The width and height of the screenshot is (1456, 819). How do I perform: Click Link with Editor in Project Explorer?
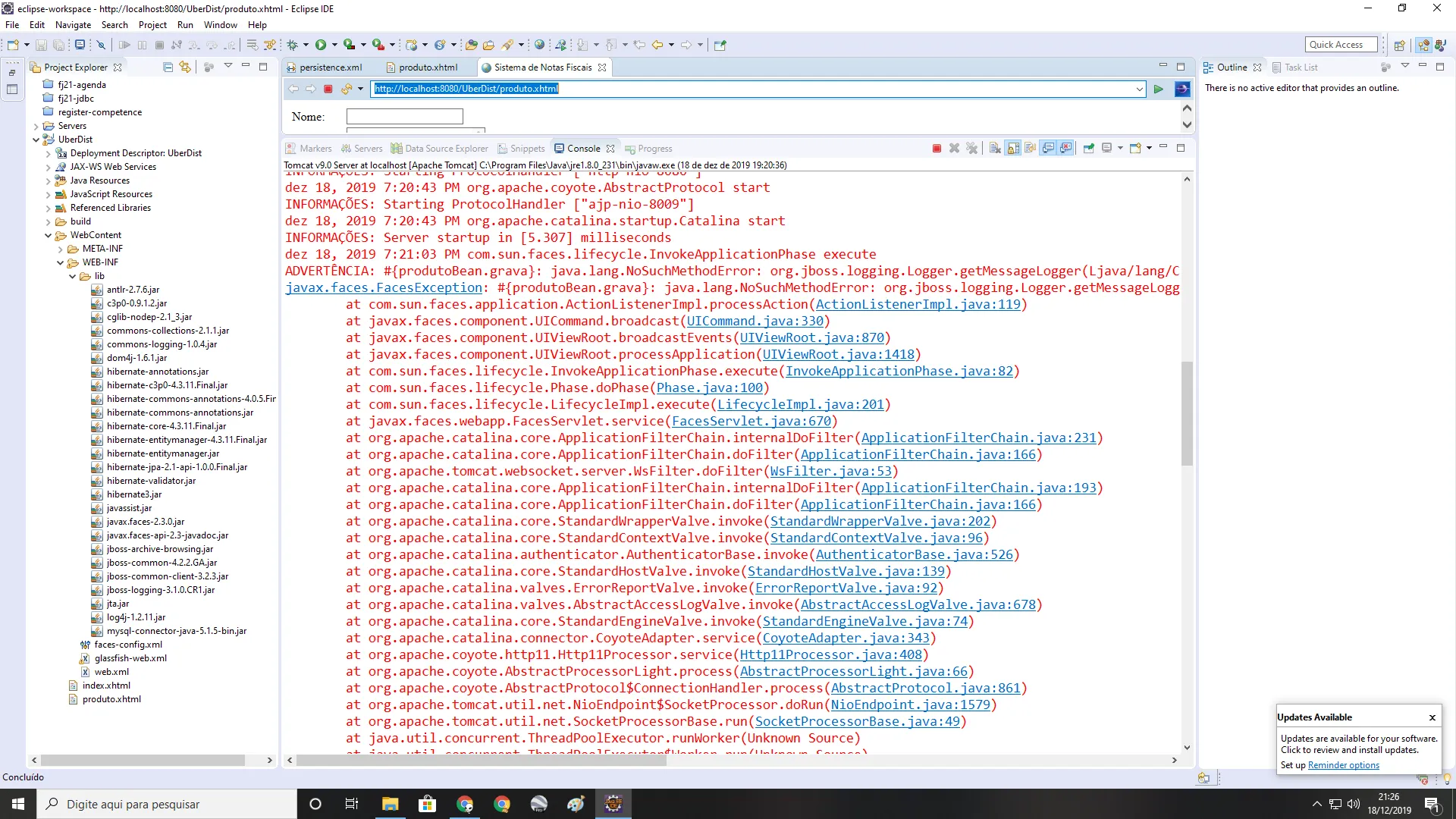click(x=184, y=67)
